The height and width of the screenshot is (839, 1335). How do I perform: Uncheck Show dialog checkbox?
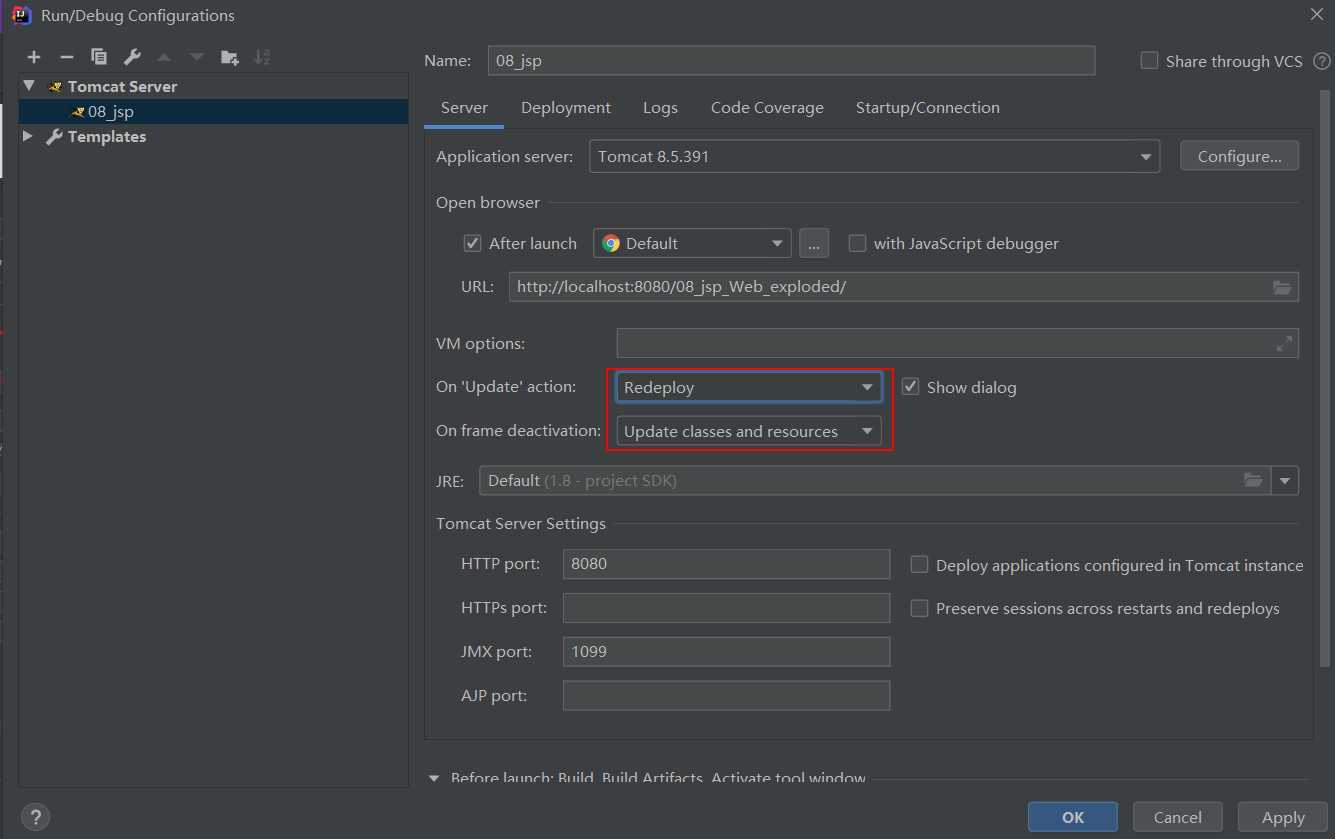[910, 387]
